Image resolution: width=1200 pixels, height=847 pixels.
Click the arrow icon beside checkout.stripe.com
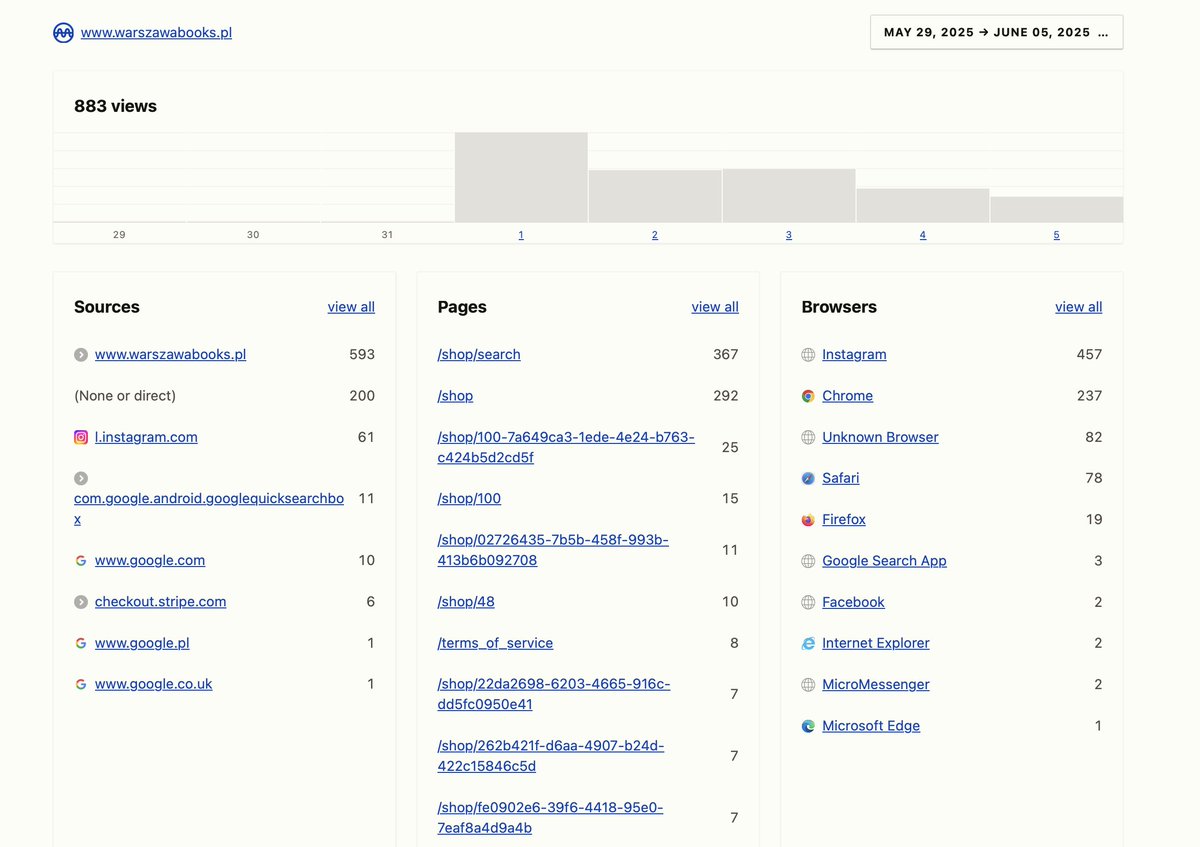[x=80, y=601]
